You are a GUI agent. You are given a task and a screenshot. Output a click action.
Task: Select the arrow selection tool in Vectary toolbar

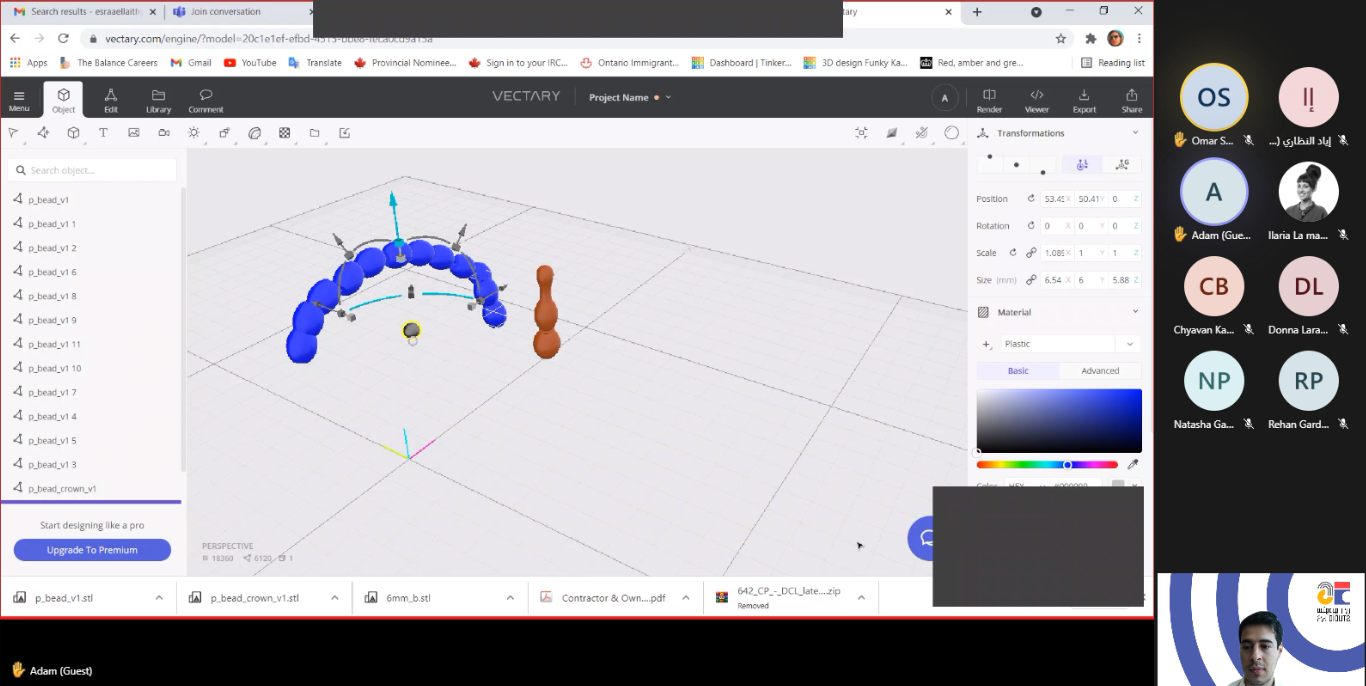(x=13, y=132)
